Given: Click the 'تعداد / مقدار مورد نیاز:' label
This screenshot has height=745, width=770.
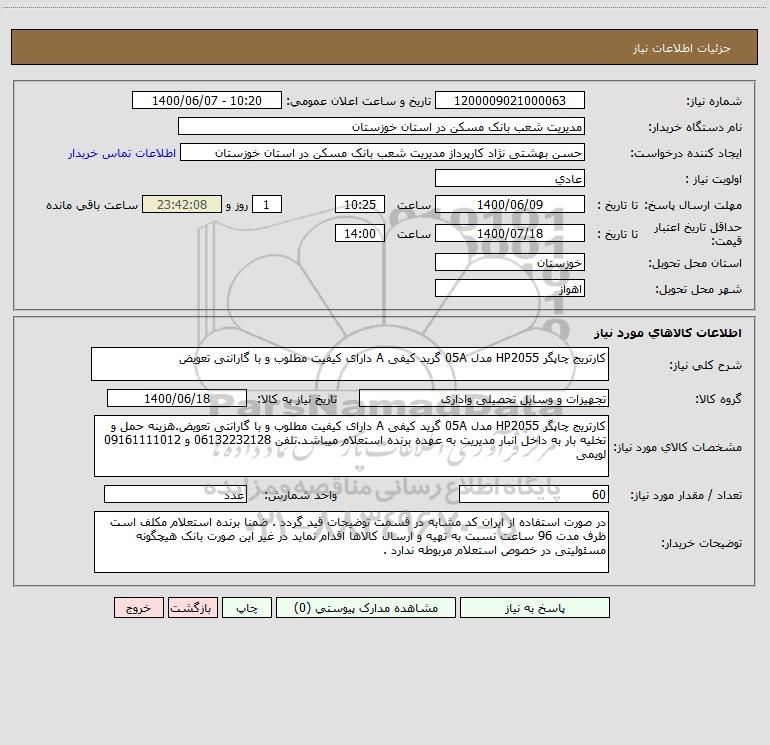Looking at the screenshot, I should [x=686, y=496].
